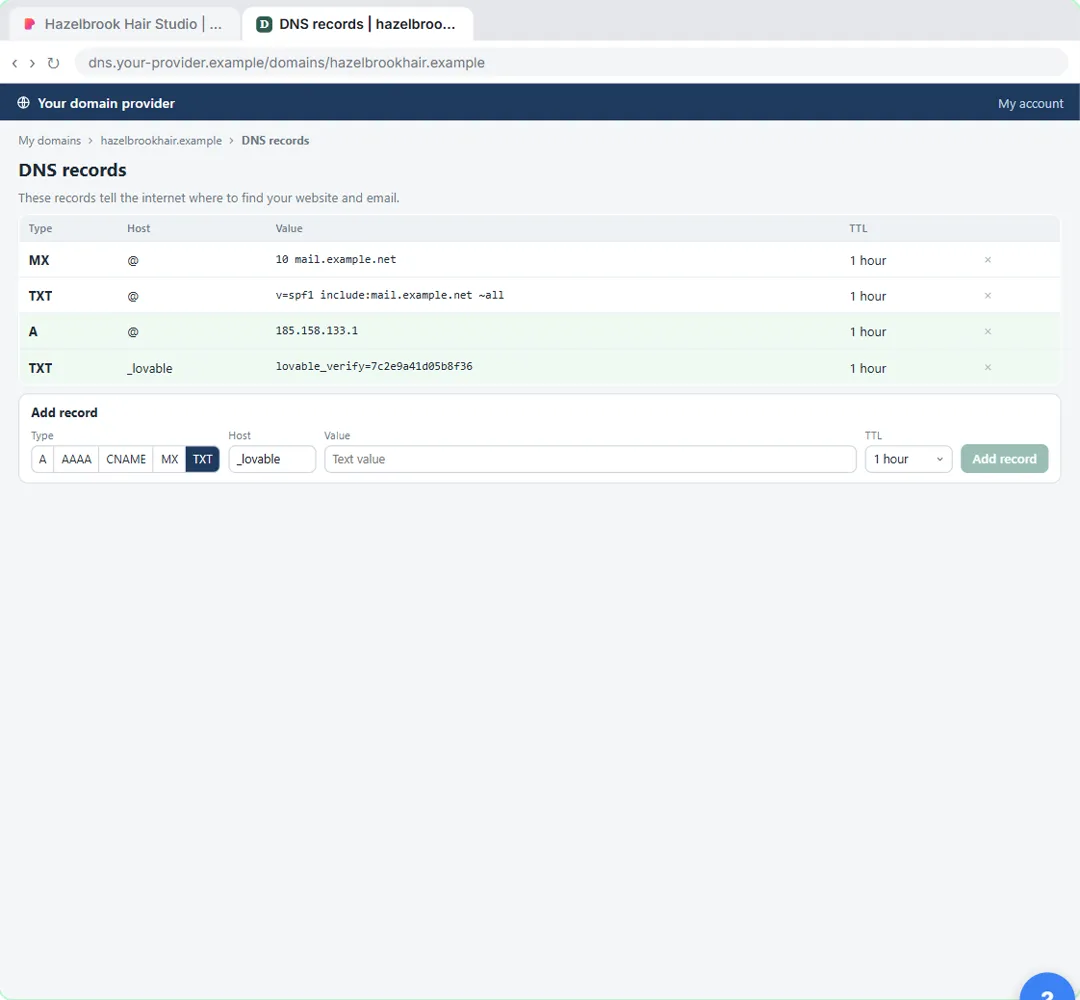This screenshot has height=1000, width=1080.
Task: Click the DNS records page heading
Action: coord(72,170)
